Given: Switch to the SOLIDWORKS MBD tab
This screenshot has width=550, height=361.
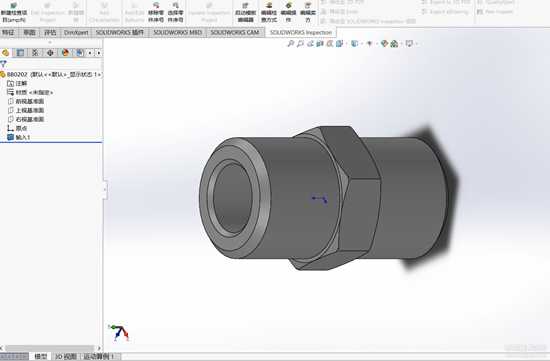Looking at the screenshot, I should point(177,32).
